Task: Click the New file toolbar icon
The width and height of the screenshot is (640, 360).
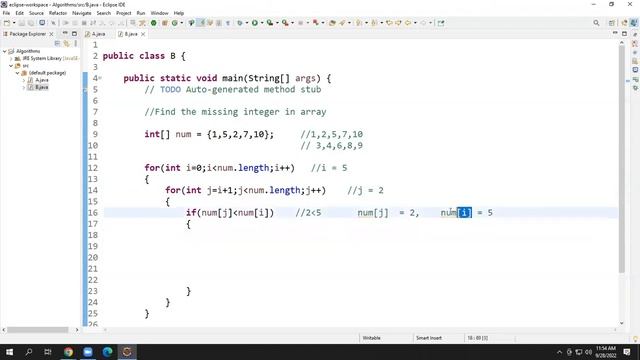Action: point(7,23)
